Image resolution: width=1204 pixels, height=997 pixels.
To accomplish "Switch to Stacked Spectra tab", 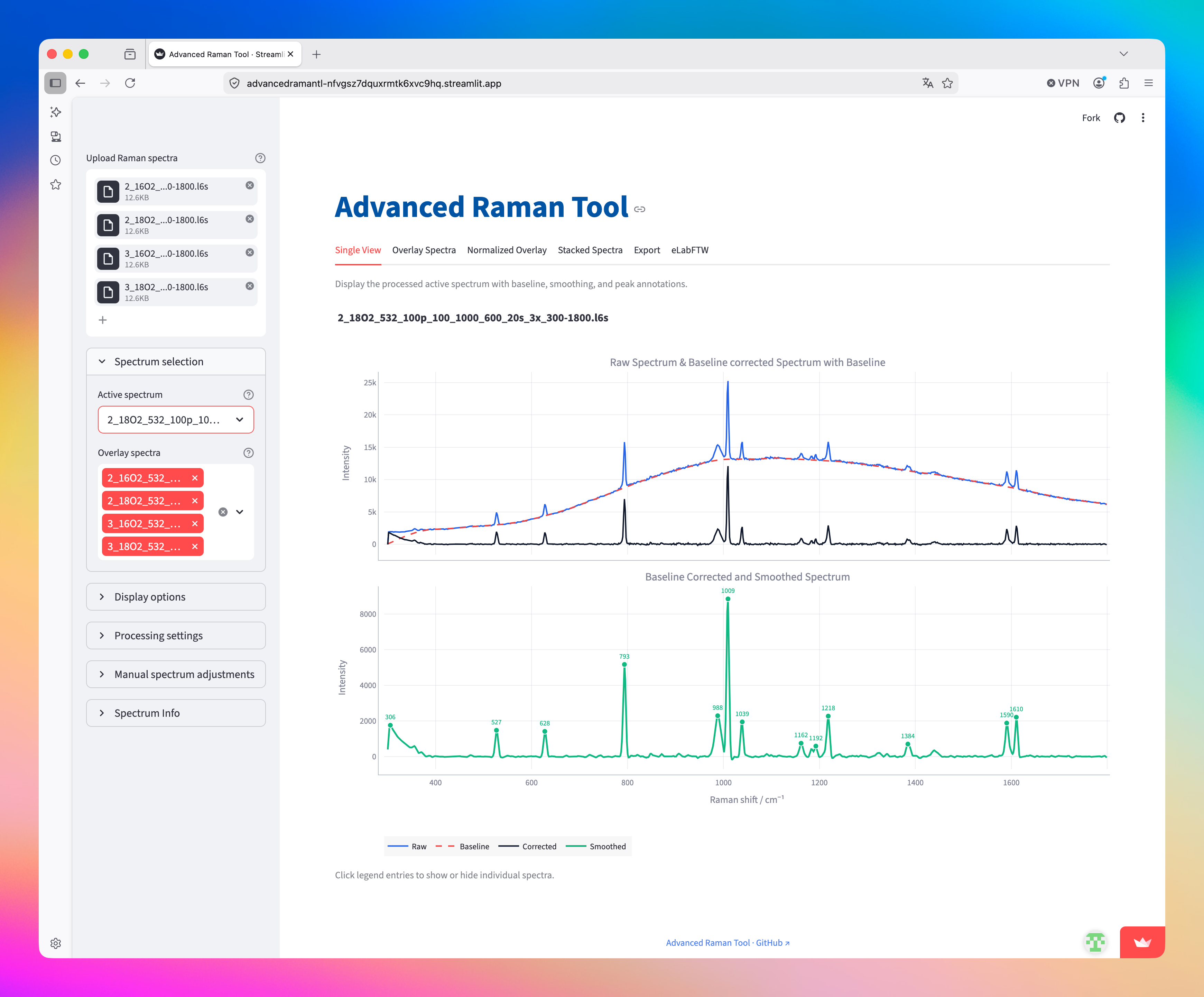I will coord(590,250).
